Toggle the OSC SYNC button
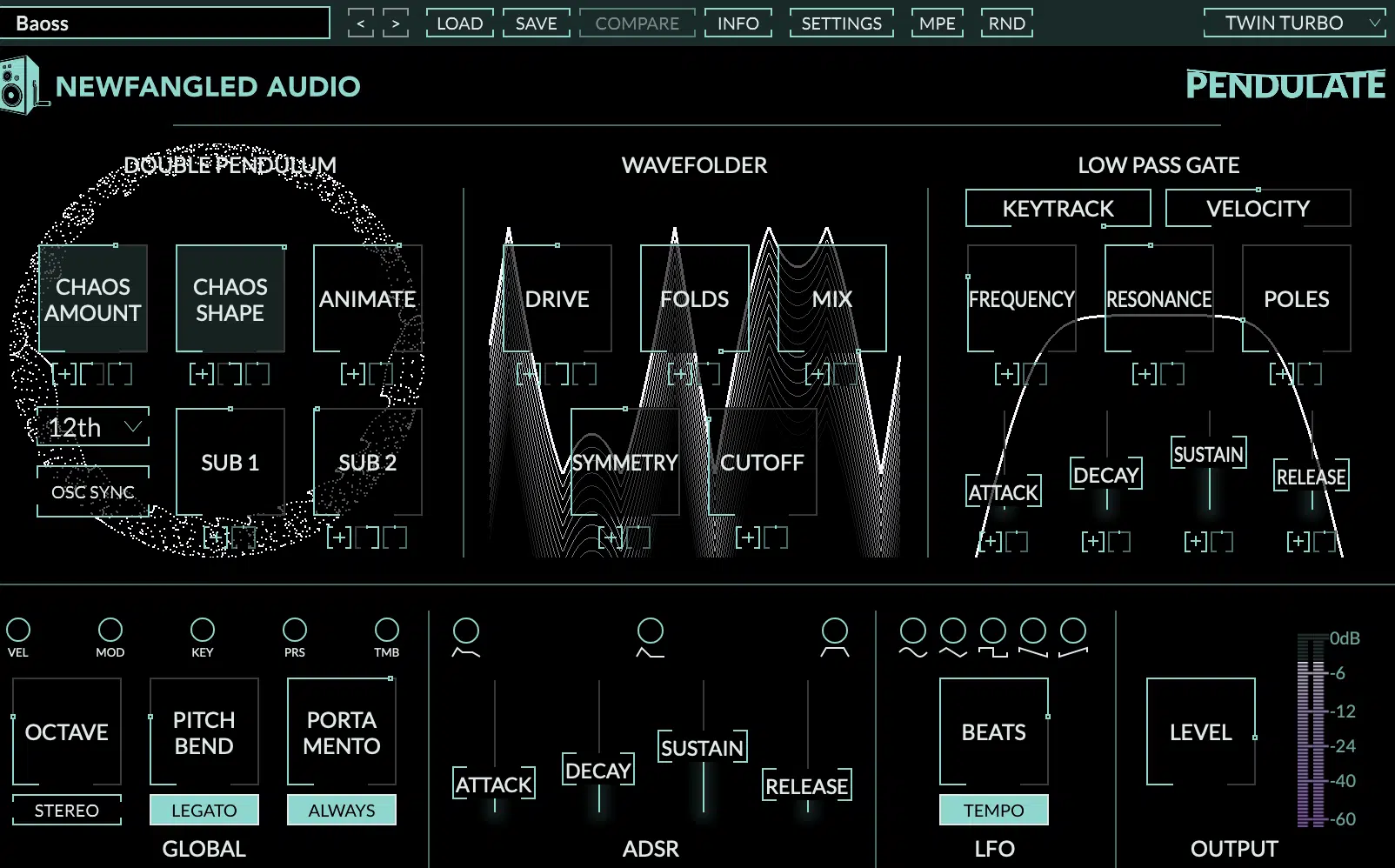 (93, 492)
